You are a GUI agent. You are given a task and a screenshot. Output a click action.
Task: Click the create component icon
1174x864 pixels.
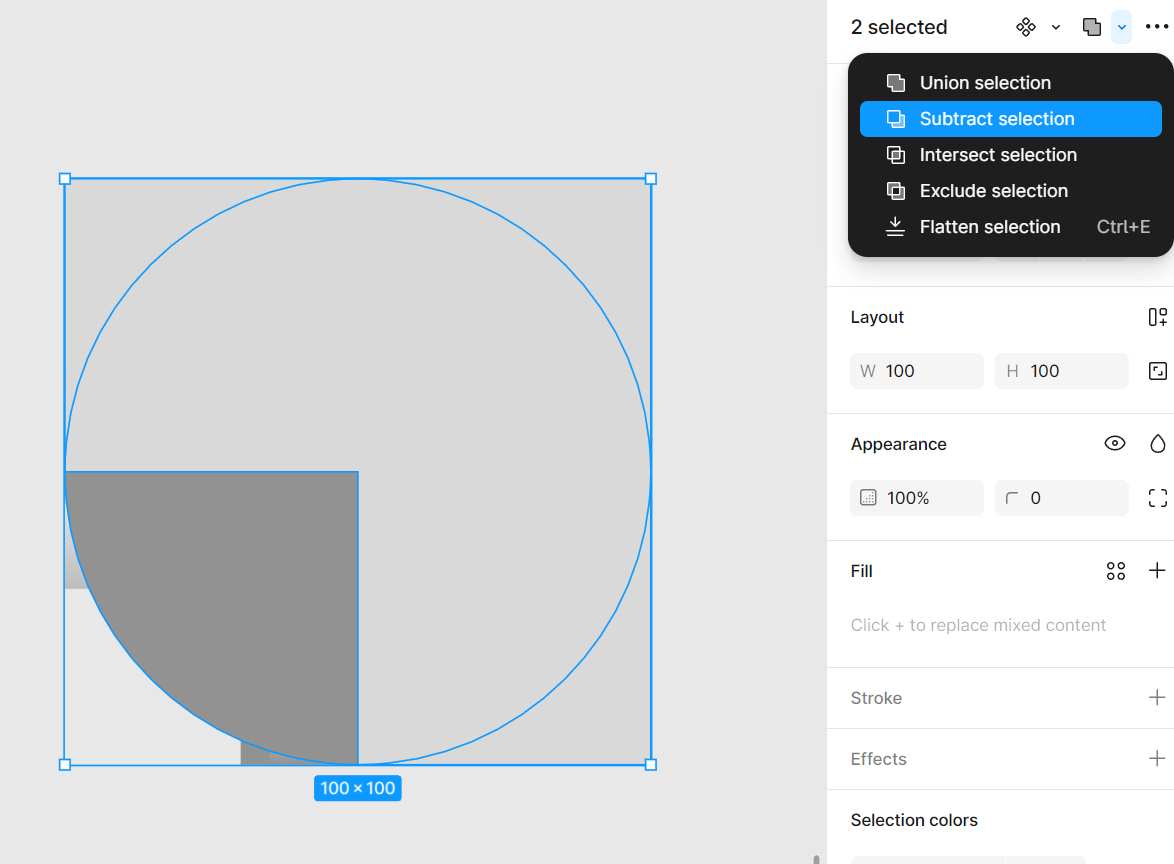pos(1025,27)
